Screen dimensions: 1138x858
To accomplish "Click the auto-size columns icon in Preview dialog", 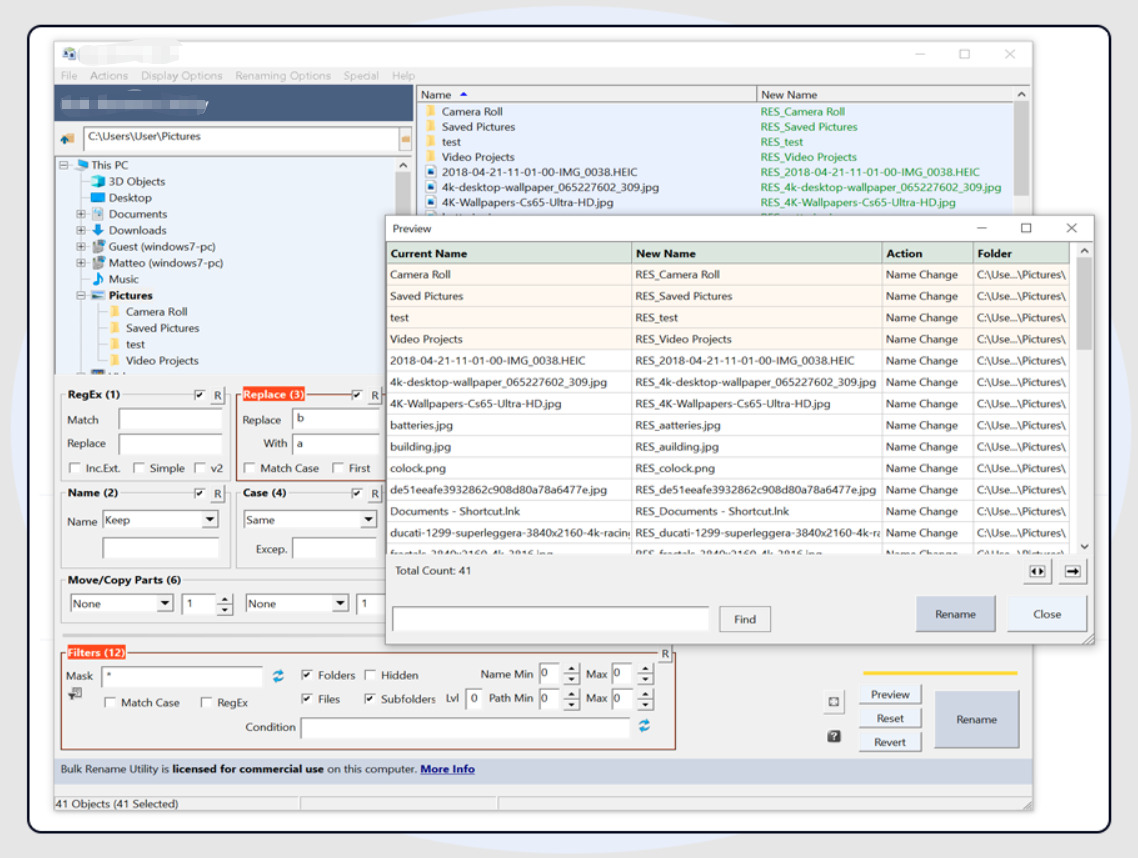I will (x=1037, y=571).
